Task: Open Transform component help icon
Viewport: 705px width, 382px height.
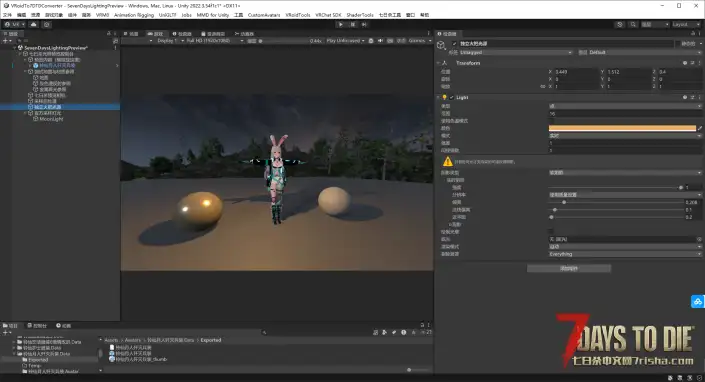Action: coord(685,63)
